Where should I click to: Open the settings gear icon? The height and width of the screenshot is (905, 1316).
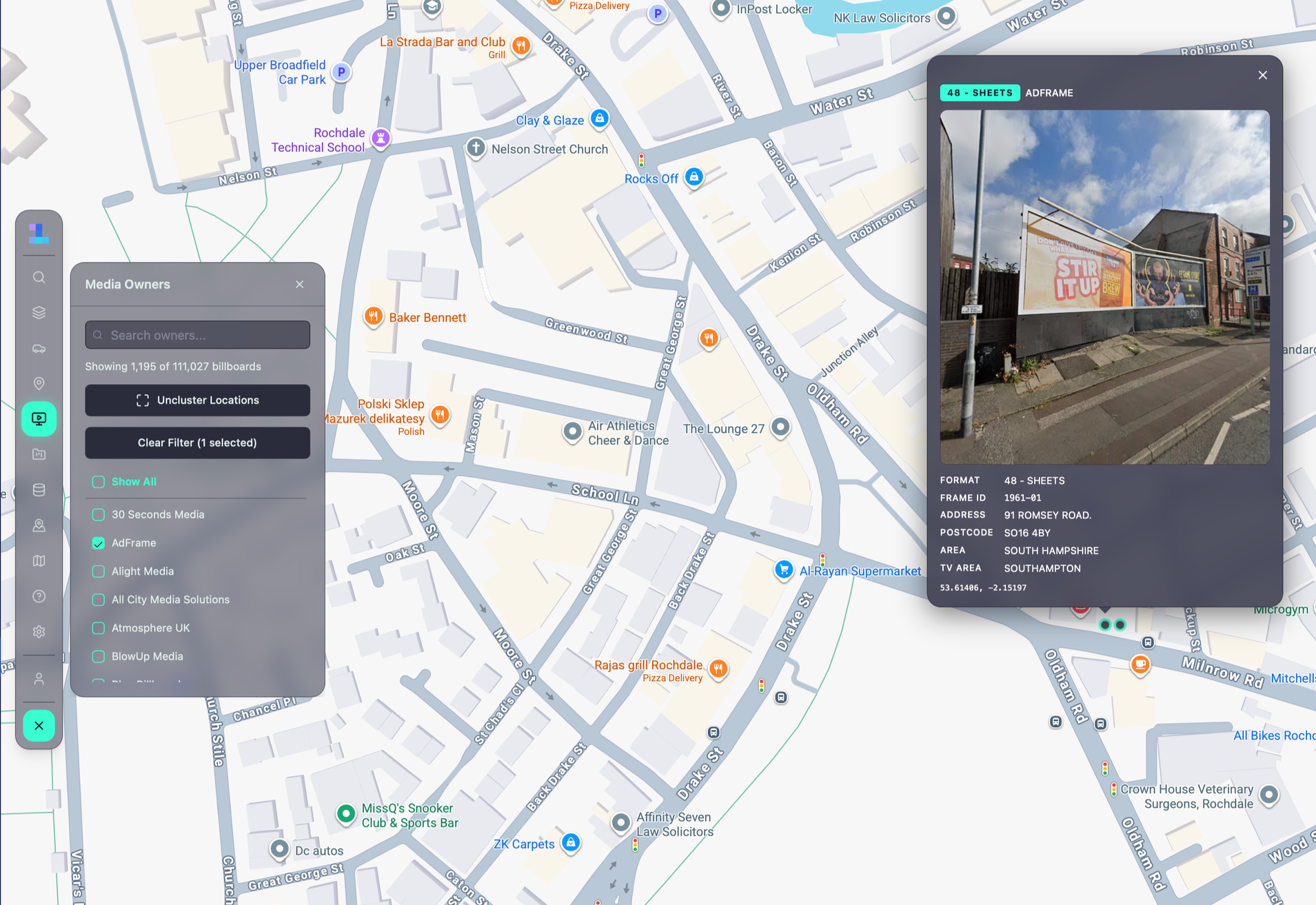pos(39,631)
